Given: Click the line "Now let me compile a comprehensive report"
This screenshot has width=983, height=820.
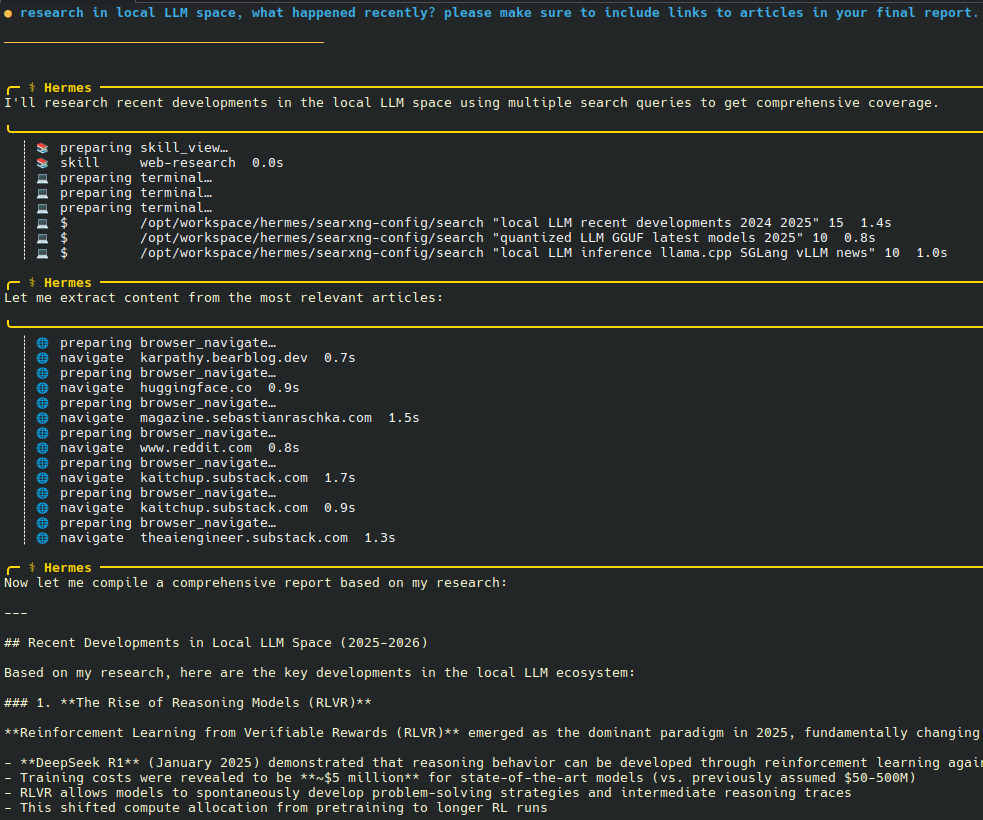Looking at the screenshot, I should tap(255, 583).
